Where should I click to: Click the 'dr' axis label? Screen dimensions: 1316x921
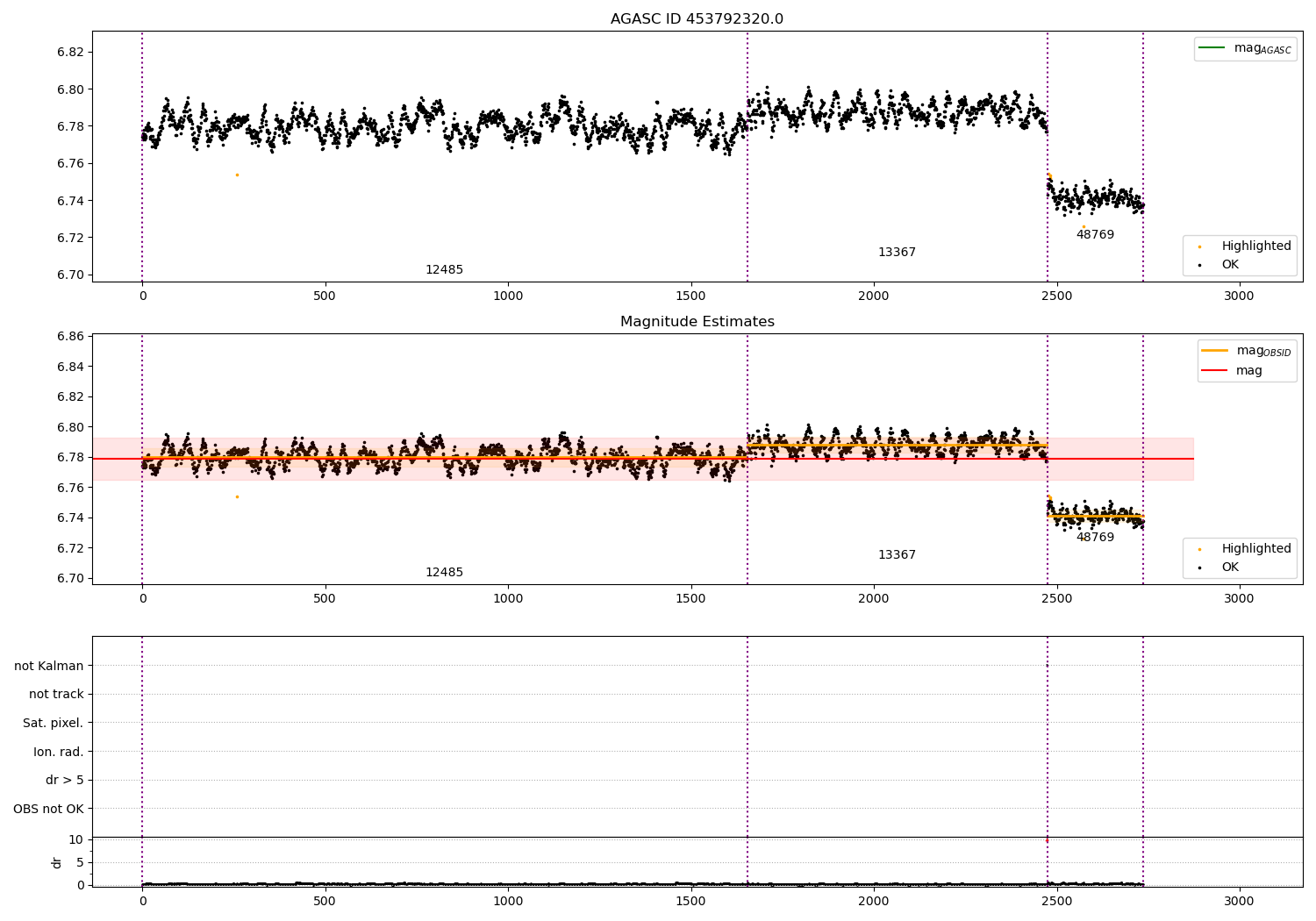(x=56, y=862)
